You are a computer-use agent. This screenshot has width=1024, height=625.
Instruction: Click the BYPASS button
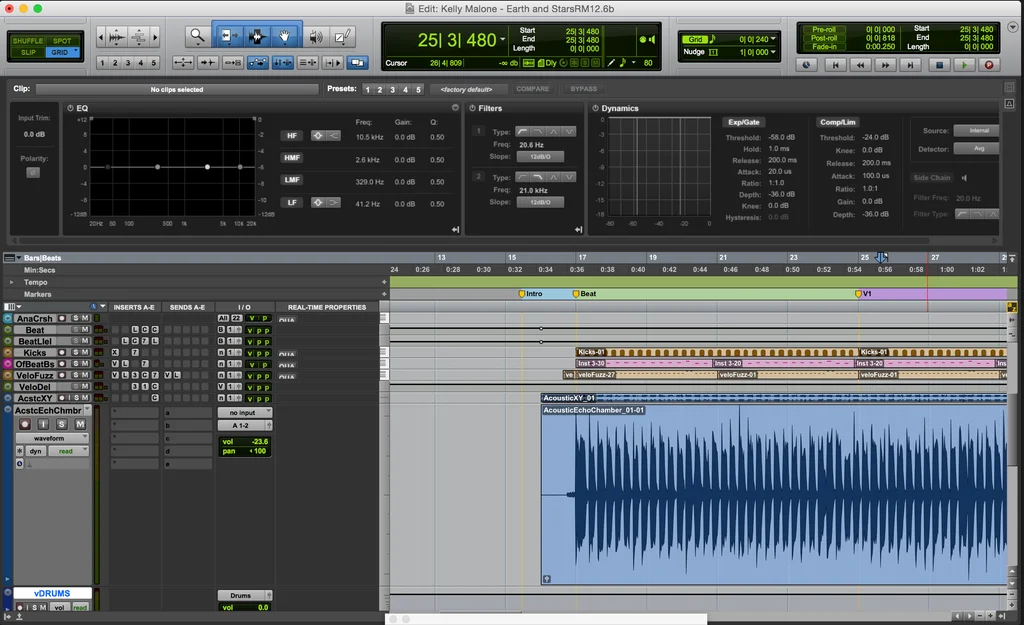585,88
